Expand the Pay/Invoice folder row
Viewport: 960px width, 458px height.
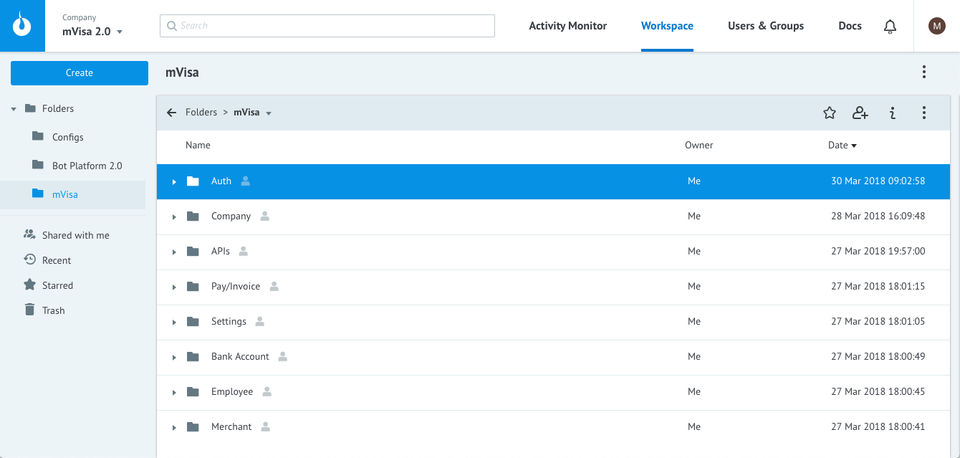pyautogui.click(x=174, y=287)
